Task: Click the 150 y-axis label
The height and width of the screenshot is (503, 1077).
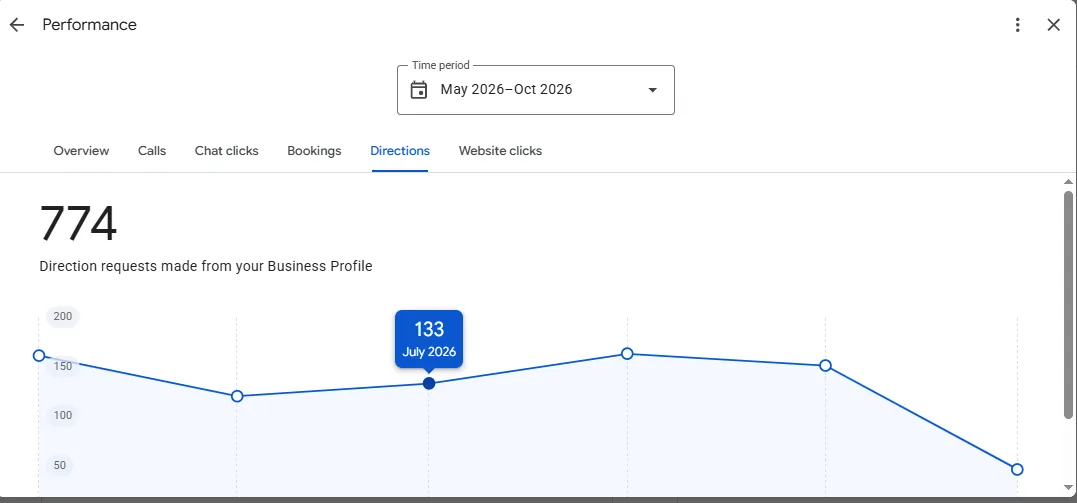Action: click(x=63, y=366)
